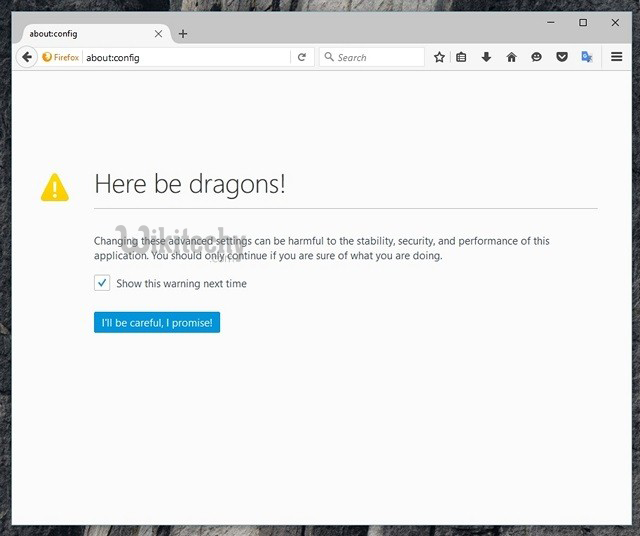Go to the home page icon
Viewport: 640px width, 536px height.
point(511,57)
